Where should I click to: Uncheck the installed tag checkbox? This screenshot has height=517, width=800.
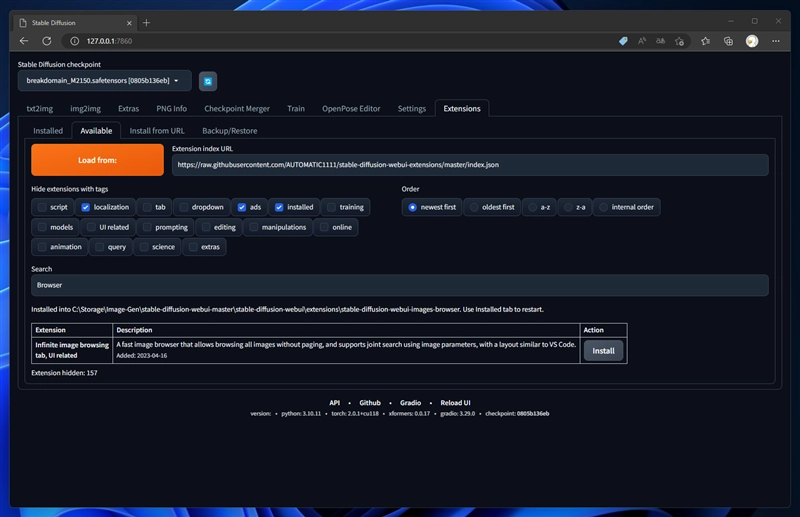click(x=279, y=207)
